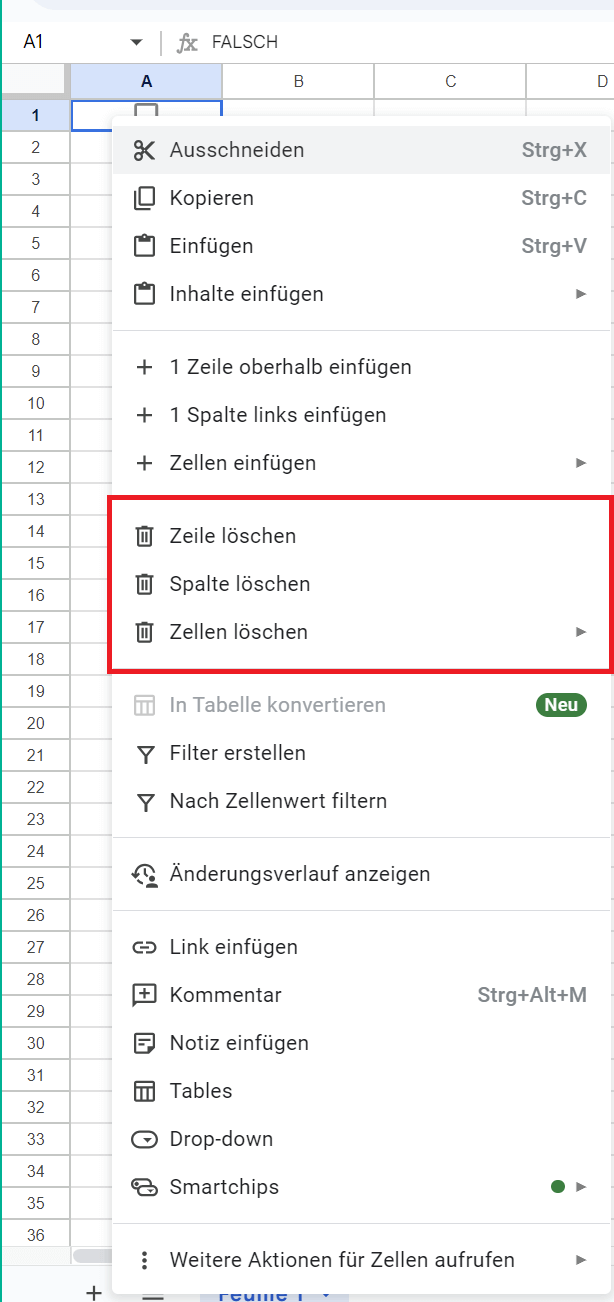Image resolution: width=614 pixels, height=1302 pixels.
Task: Click the filter icon for Filter erstellen
Action: (145, 753)
